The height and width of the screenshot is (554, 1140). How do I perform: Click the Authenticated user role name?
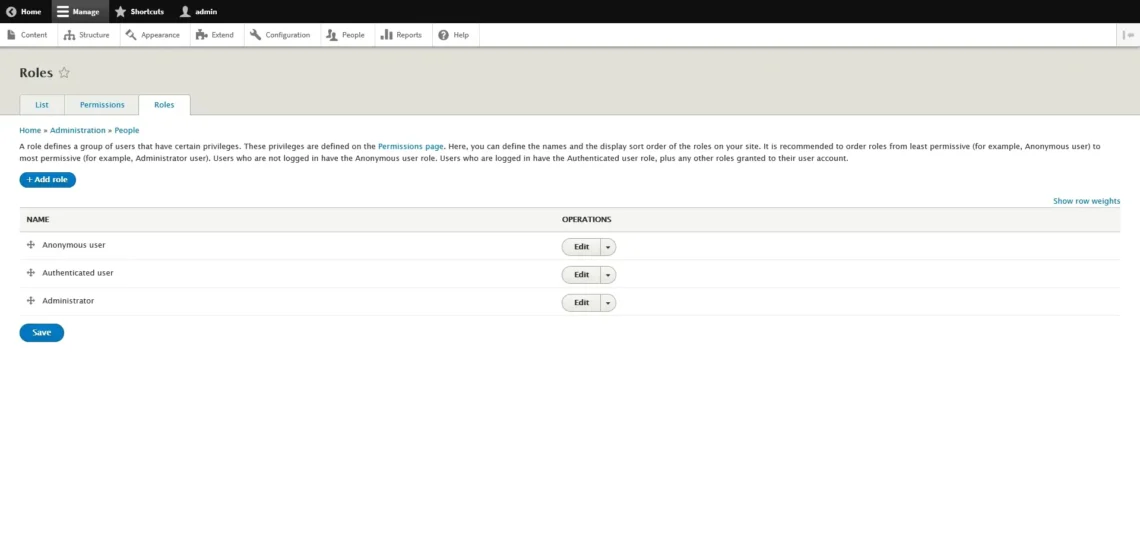click(78, 273)
